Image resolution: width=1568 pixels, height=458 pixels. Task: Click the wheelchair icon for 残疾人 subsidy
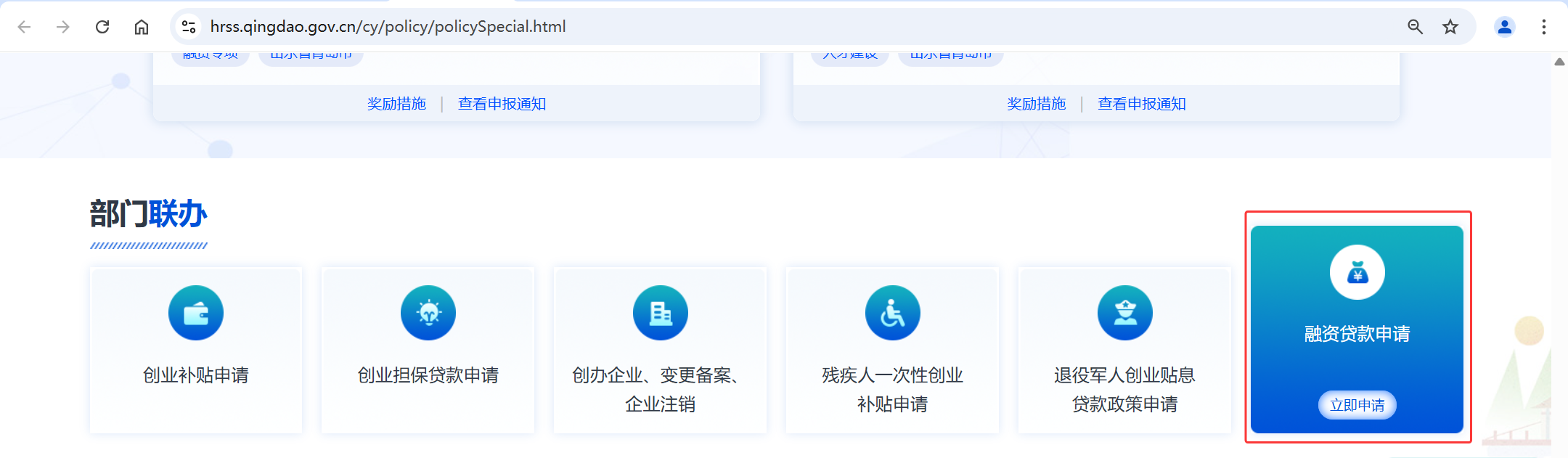click(893, 313)
